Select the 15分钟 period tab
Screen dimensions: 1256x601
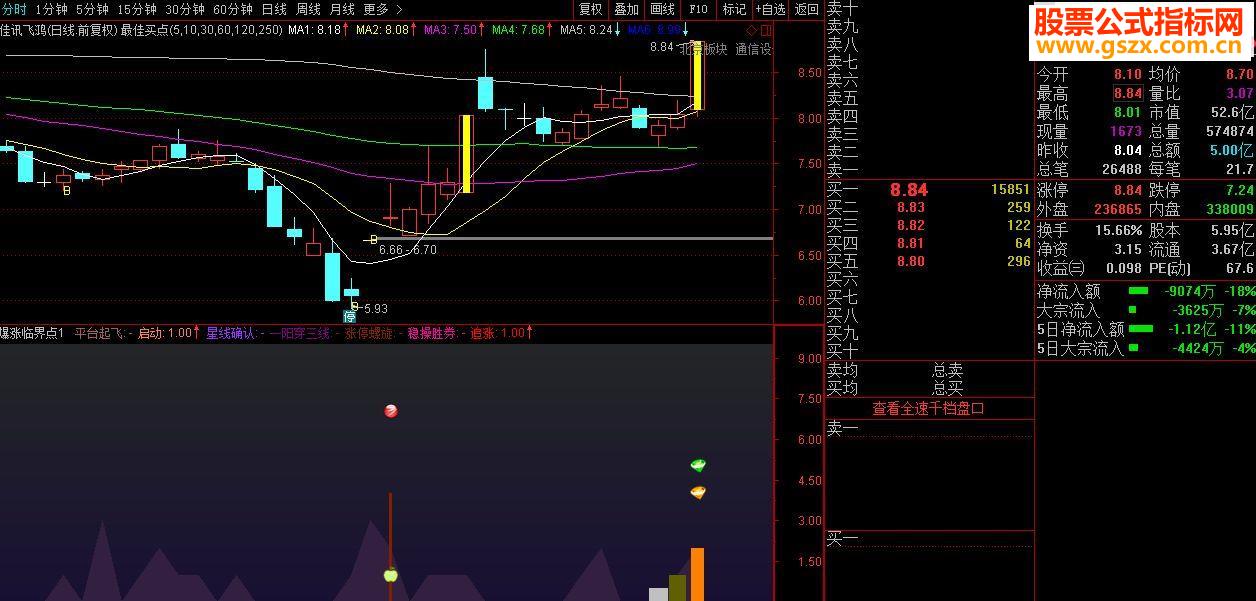click(x=138, y=9)
